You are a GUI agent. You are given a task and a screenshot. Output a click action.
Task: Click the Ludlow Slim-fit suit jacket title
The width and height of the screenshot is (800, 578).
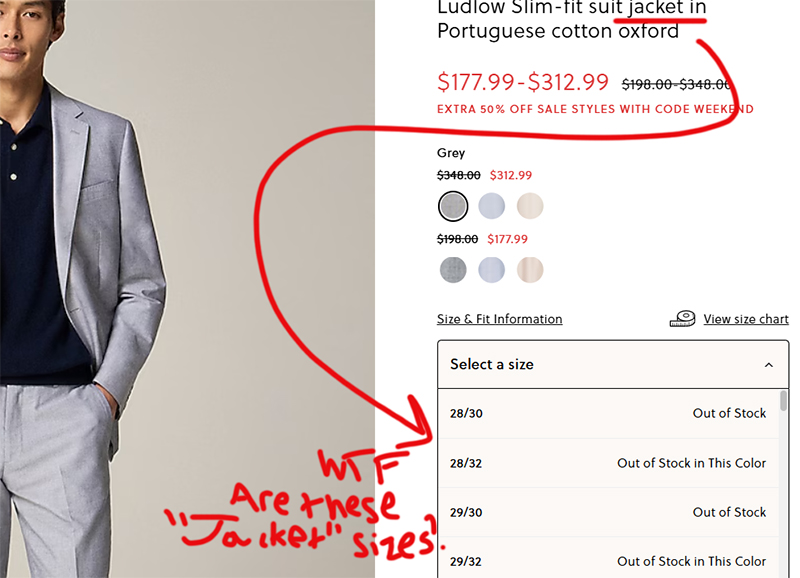coord(572,19)
